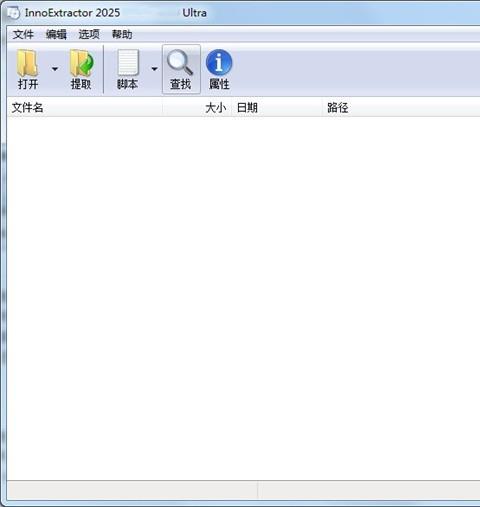Click the InnoExtractor app icon in title bar
480x507 pixels.
[x=13, y=13]
